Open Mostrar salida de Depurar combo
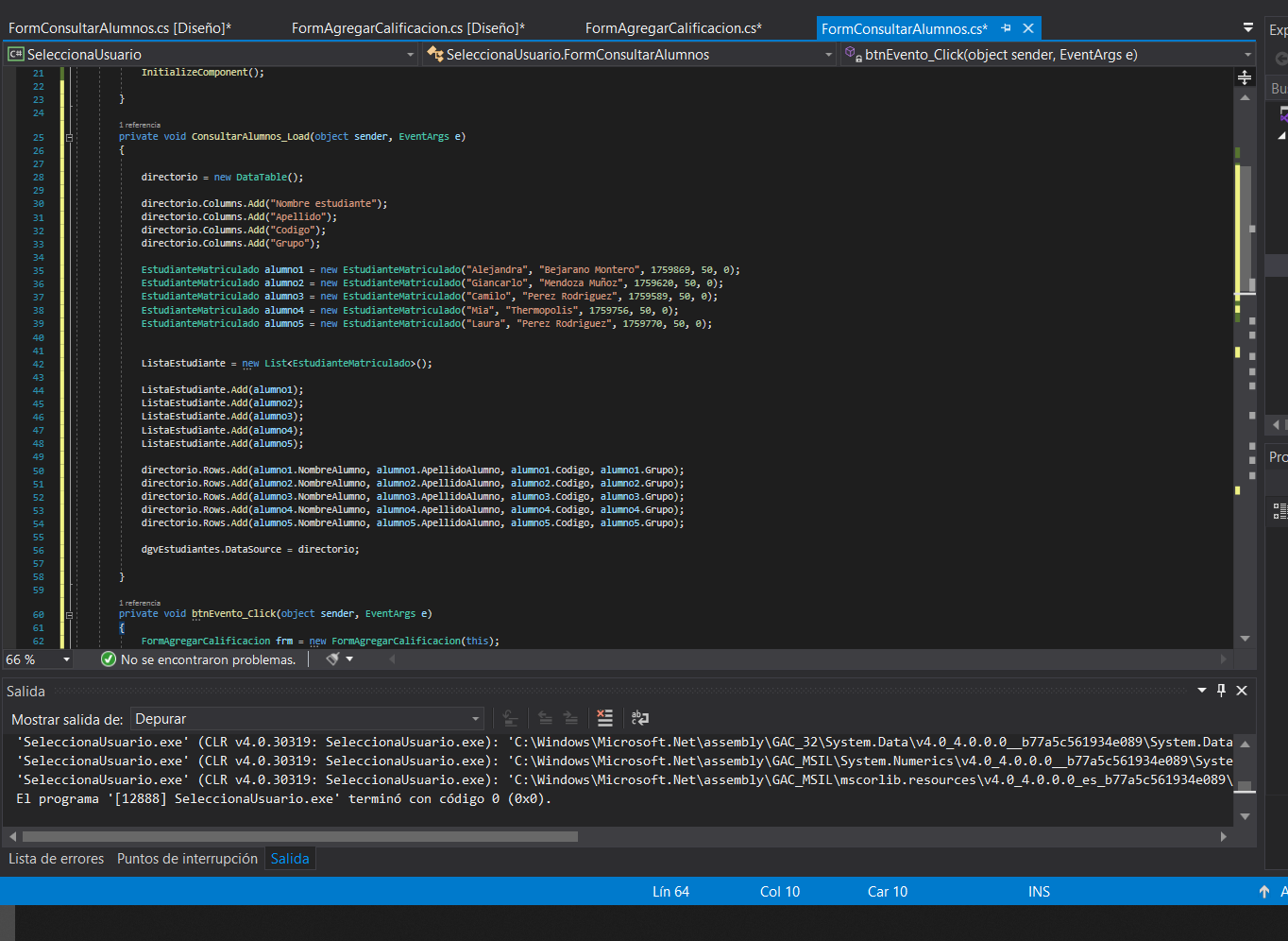Image resolution: width=1288 pixels, height=941 pixels. click(307, 719)
